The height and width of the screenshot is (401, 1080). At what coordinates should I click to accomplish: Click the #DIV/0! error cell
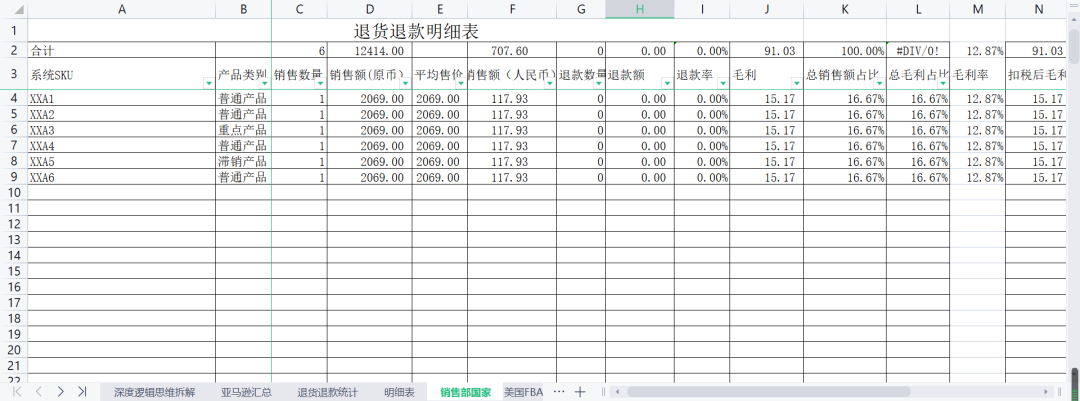click(918, 50)
